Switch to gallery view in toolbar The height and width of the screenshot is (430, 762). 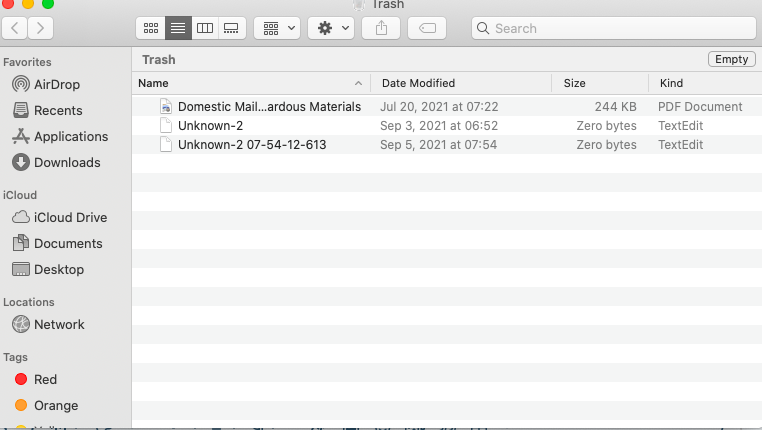point(231,28)
